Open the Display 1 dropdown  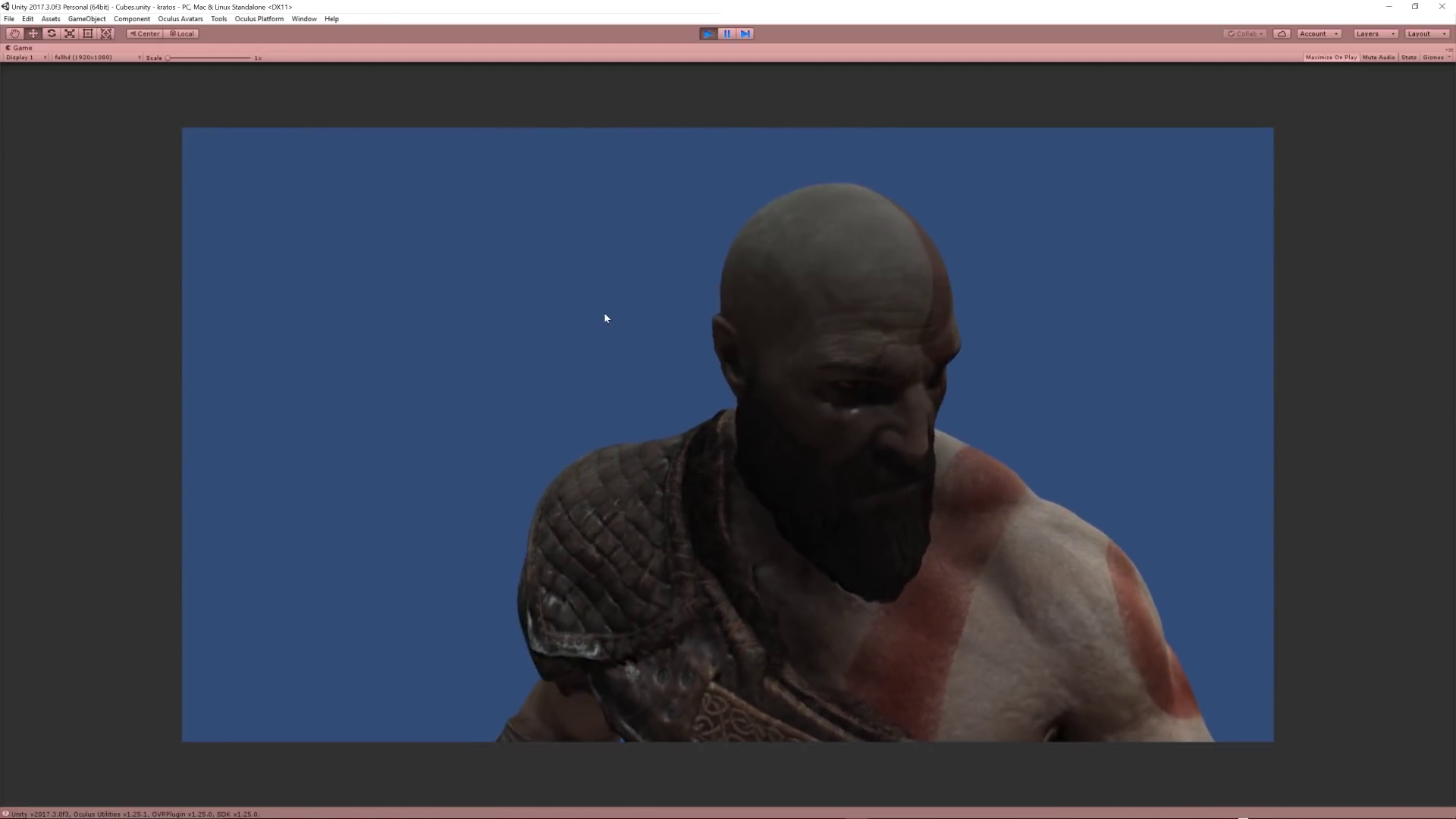[27, 58]
